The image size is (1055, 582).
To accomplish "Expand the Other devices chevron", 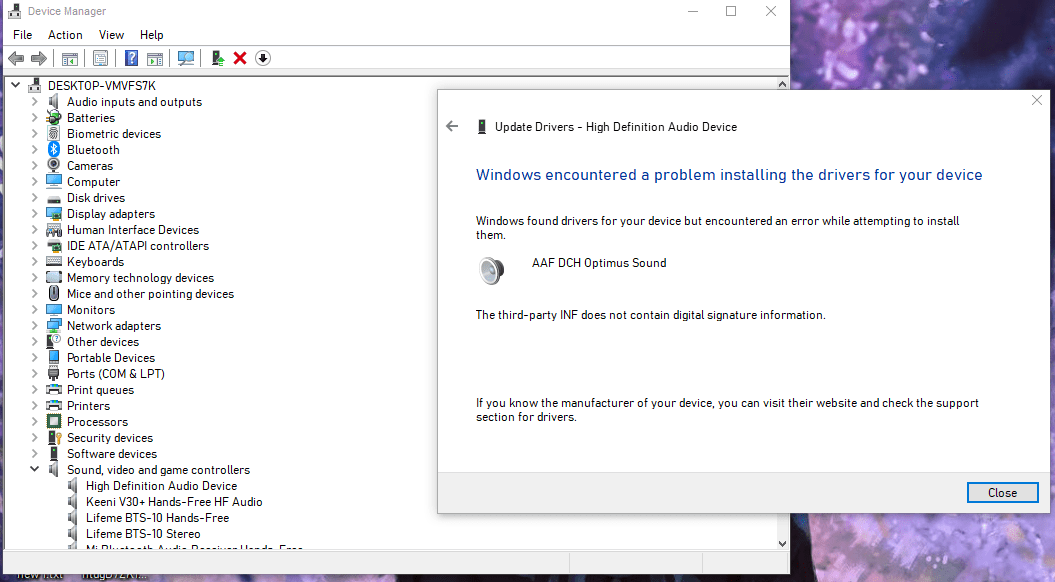I will (34, 342).
